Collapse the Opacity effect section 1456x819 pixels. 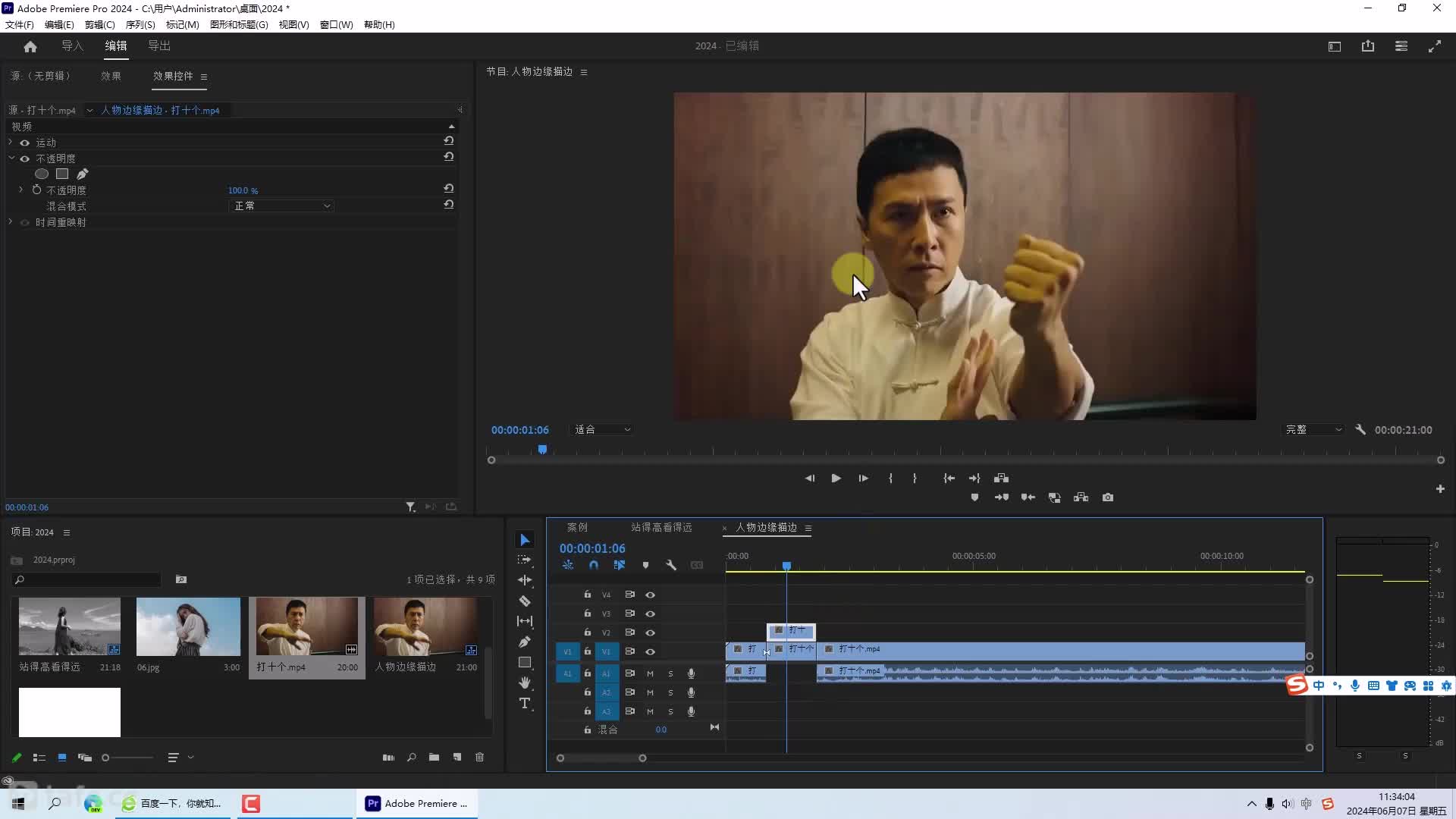click(11, 158)
